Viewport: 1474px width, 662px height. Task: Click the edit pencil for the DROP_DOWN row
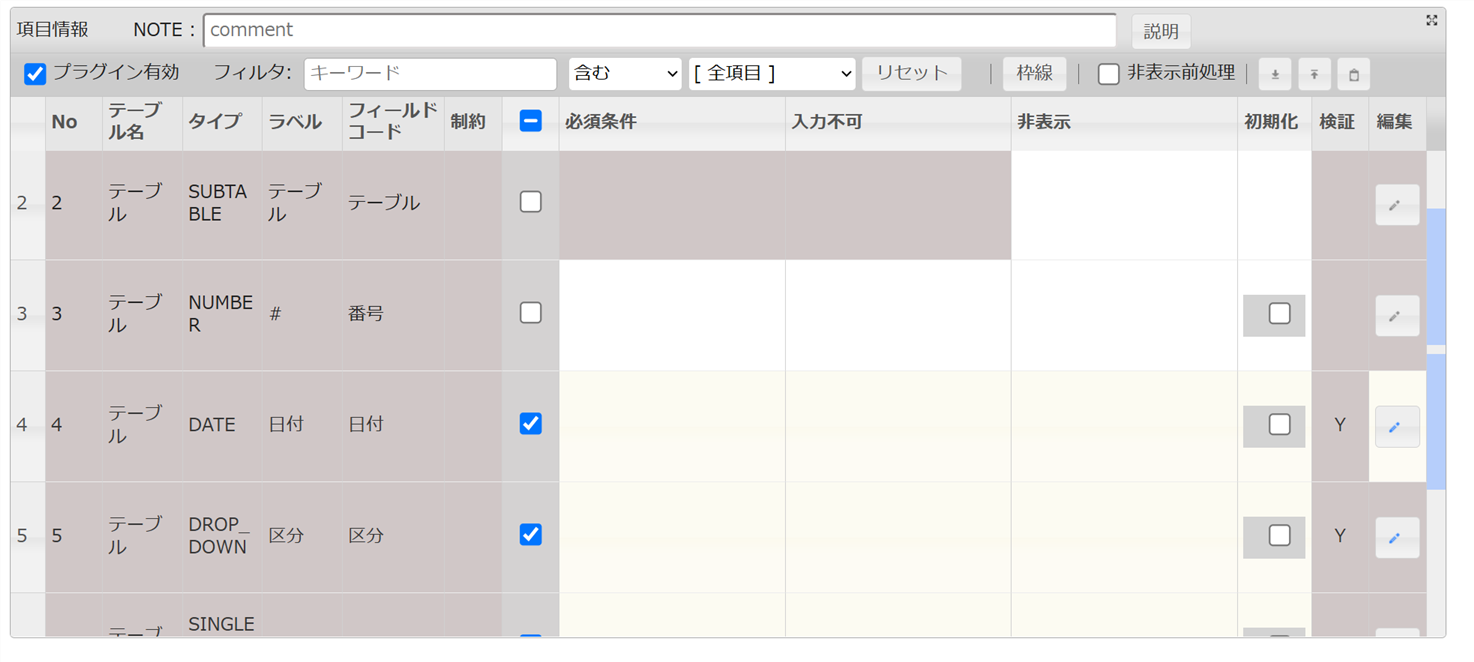[1396, 538]
